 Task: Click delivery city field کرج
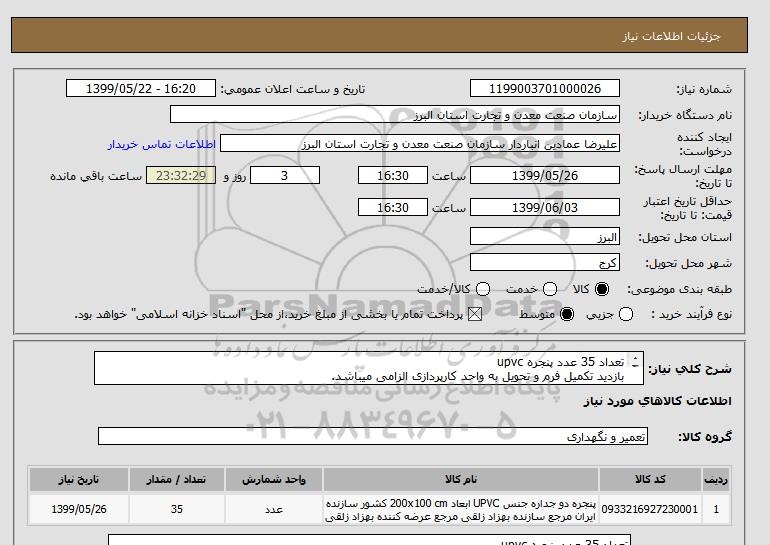point(545,262)
